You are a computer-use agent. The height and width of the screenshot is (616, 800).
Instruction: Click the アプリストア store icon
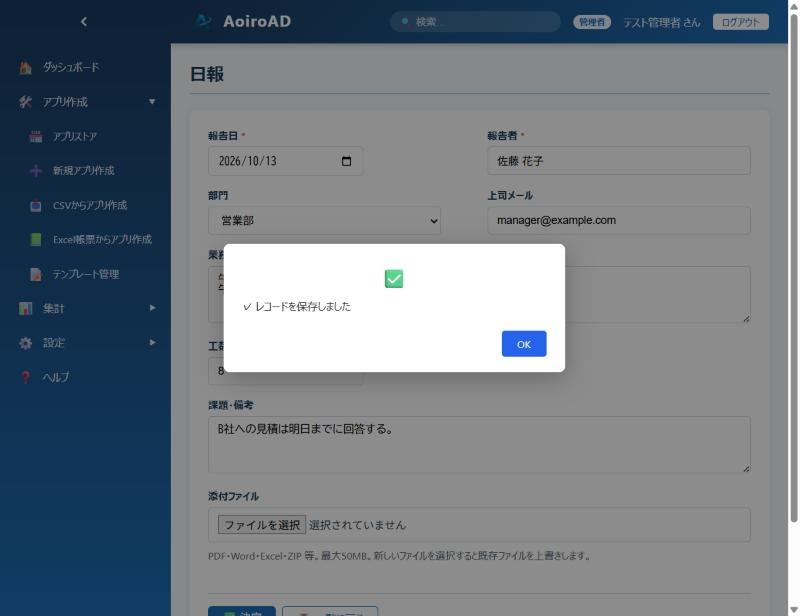(36, 136)
